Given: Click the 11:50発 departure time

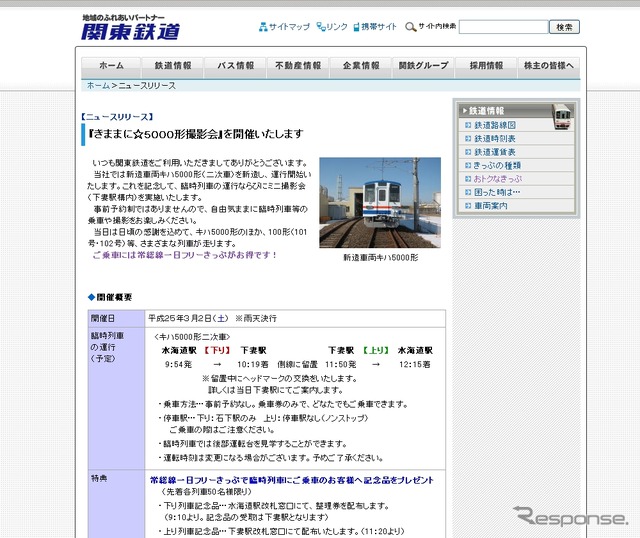Looking at the screenshot, I should (x=340, y=364).
